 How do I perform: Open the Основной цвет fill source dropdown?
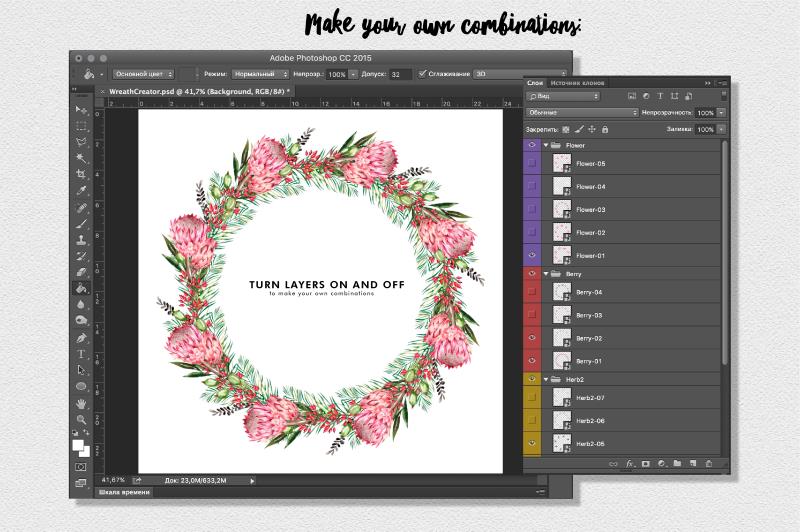coord(142,74)
